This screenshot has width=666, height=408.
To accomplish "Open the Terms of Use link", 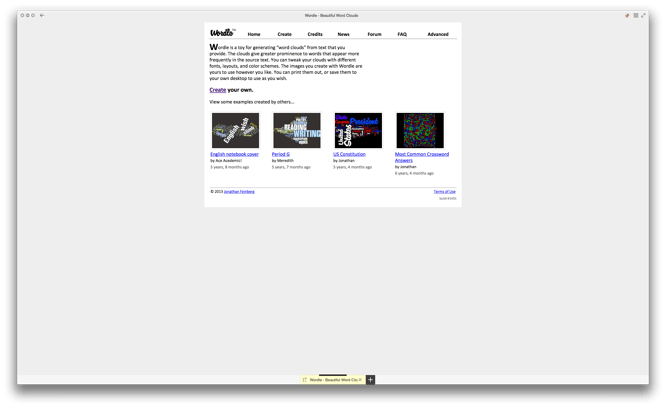I will pos(444,191).
